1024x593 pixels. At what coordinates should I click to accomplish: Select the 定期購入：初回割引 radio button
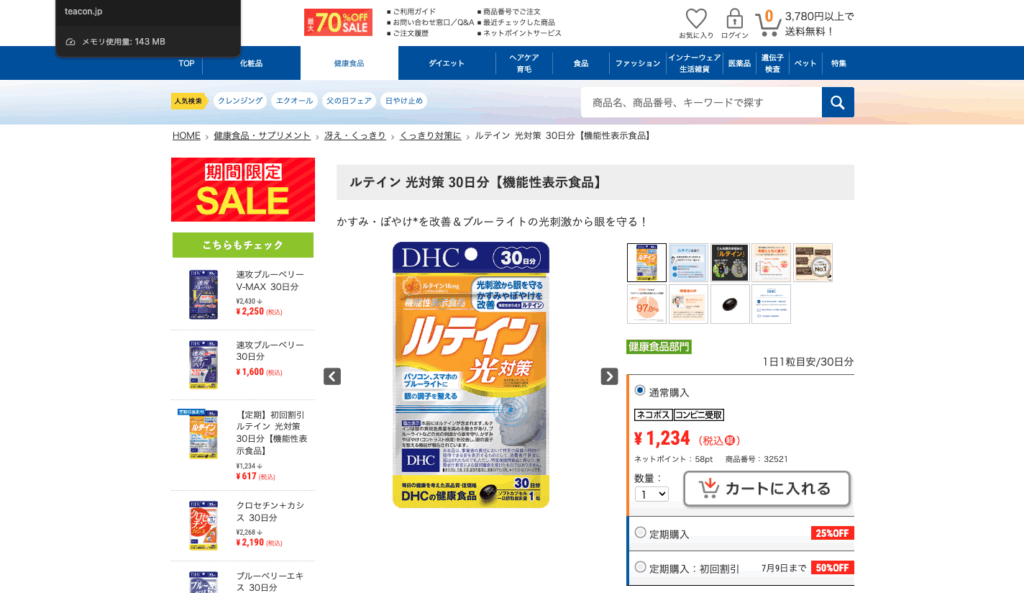[x=640, y=567]
